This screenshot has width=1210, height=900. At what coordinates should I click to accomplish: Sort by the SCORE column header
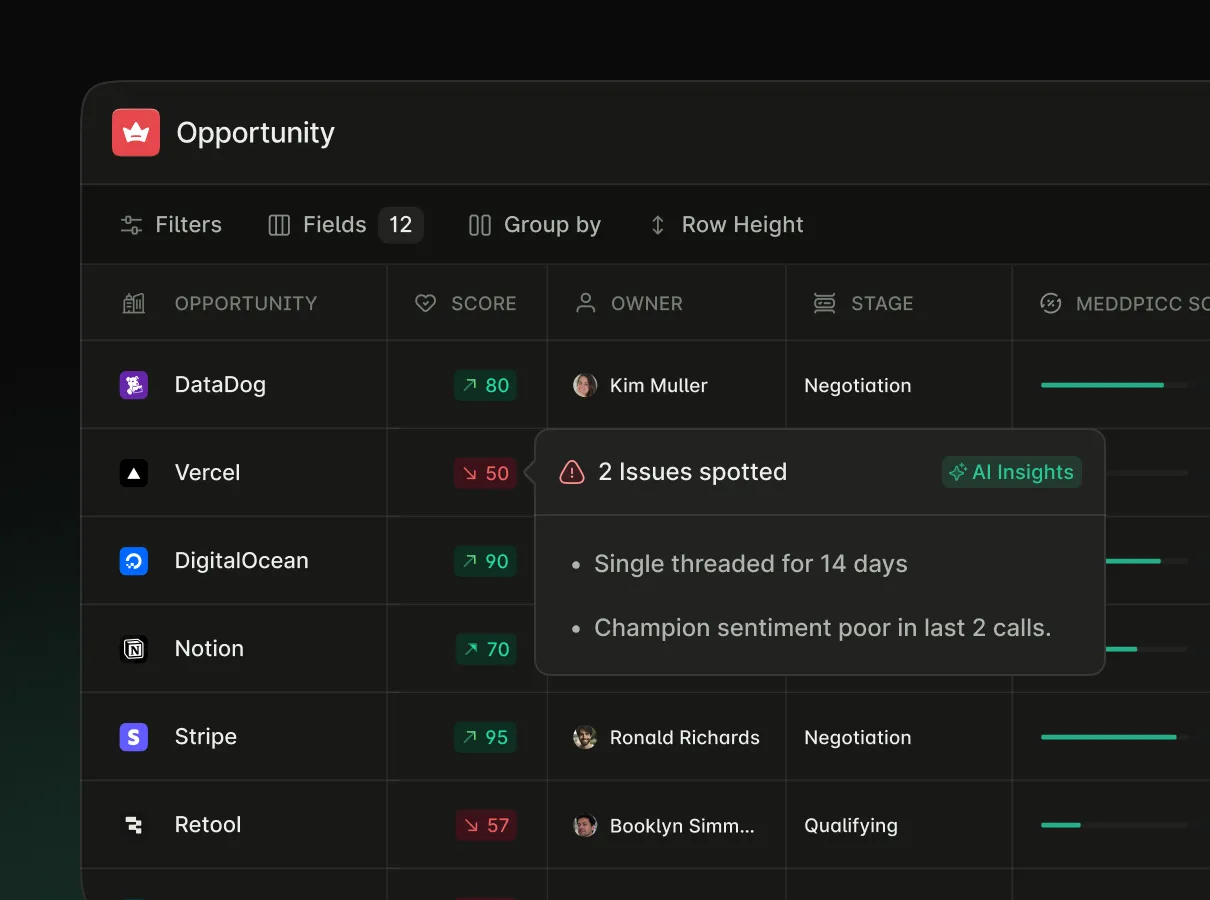484,303
